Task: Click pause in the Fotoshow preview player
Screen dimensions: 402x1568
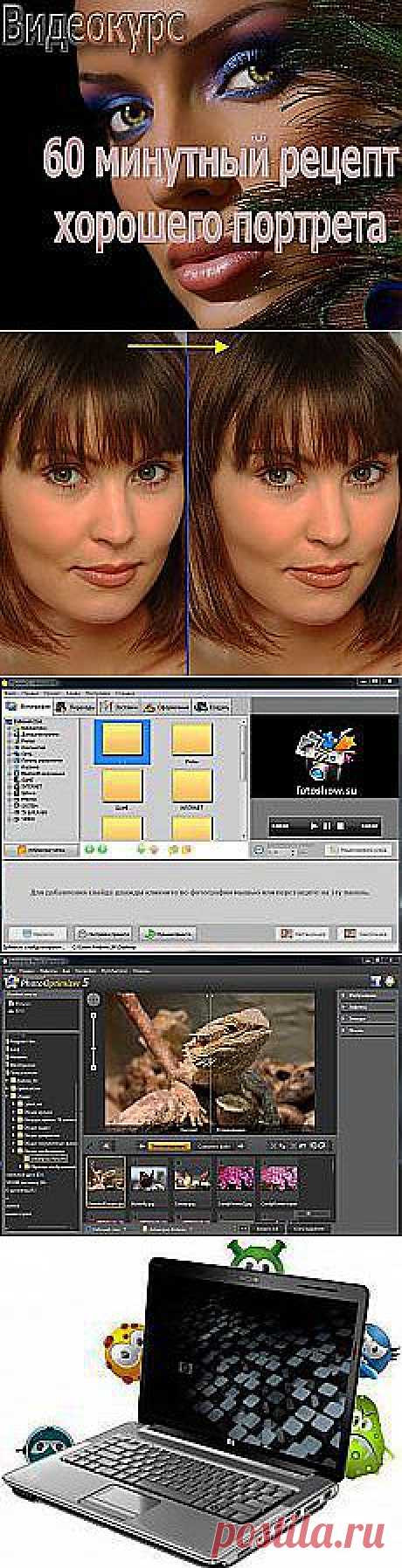Action: 327,824
